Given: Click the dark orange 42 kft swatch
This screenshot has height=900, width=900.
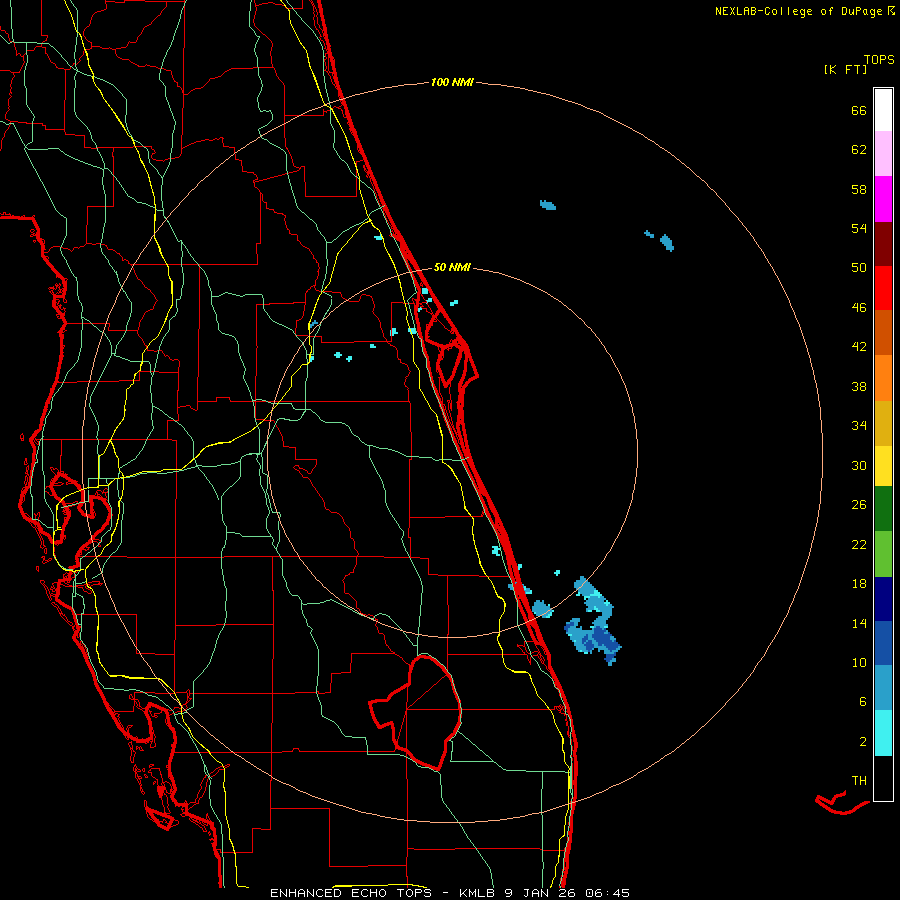Looking at the screenshot, I should pyautogui.click(x=883, y=332).
